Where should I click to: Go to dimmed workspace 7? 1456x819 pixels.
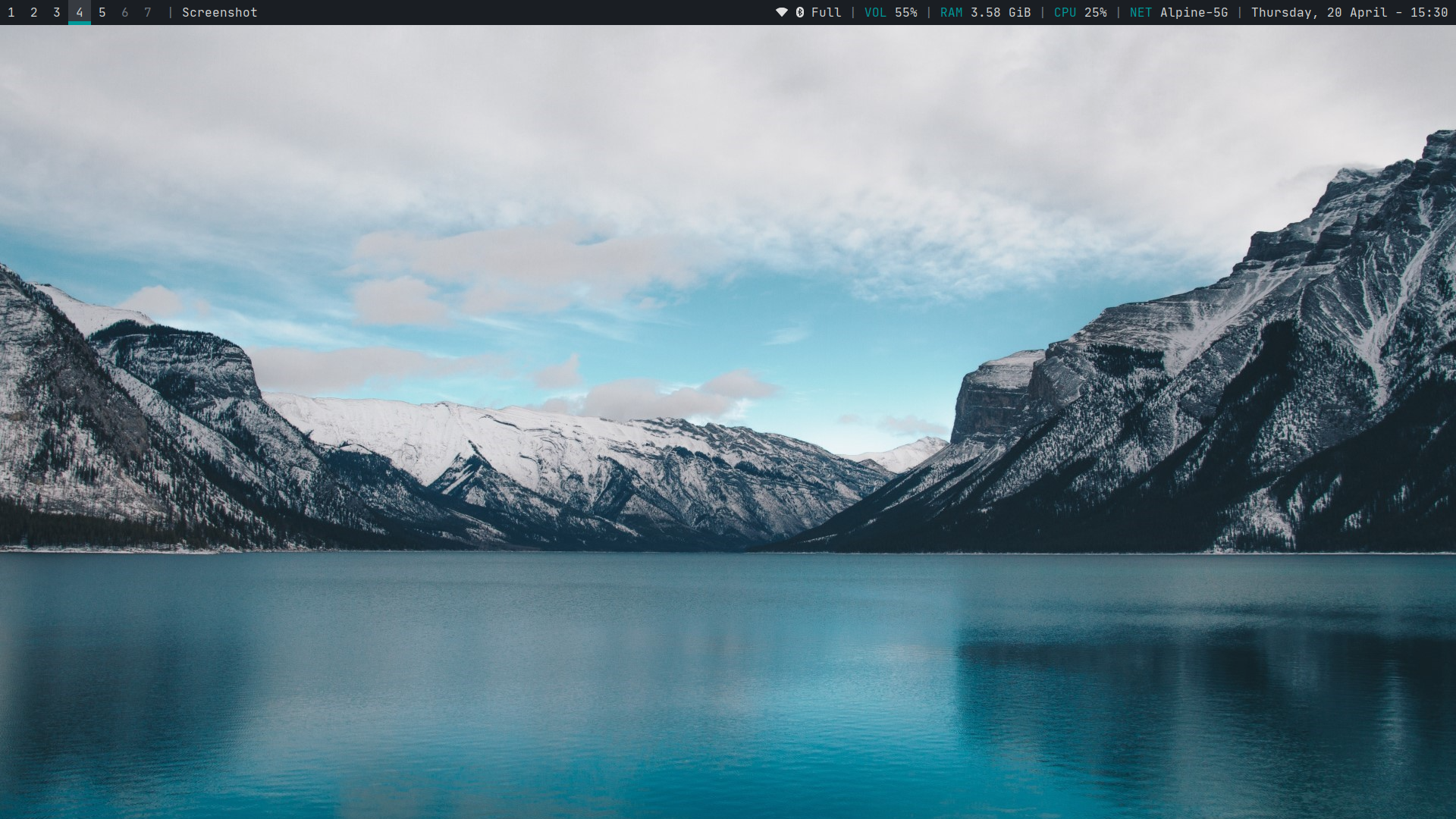pos(148,12)
